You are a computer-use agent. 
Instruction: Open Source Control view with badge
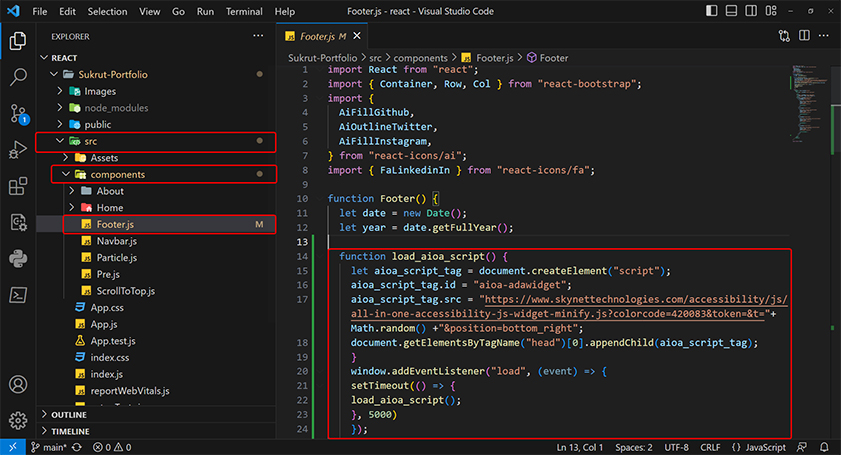(x=18, y=114)
